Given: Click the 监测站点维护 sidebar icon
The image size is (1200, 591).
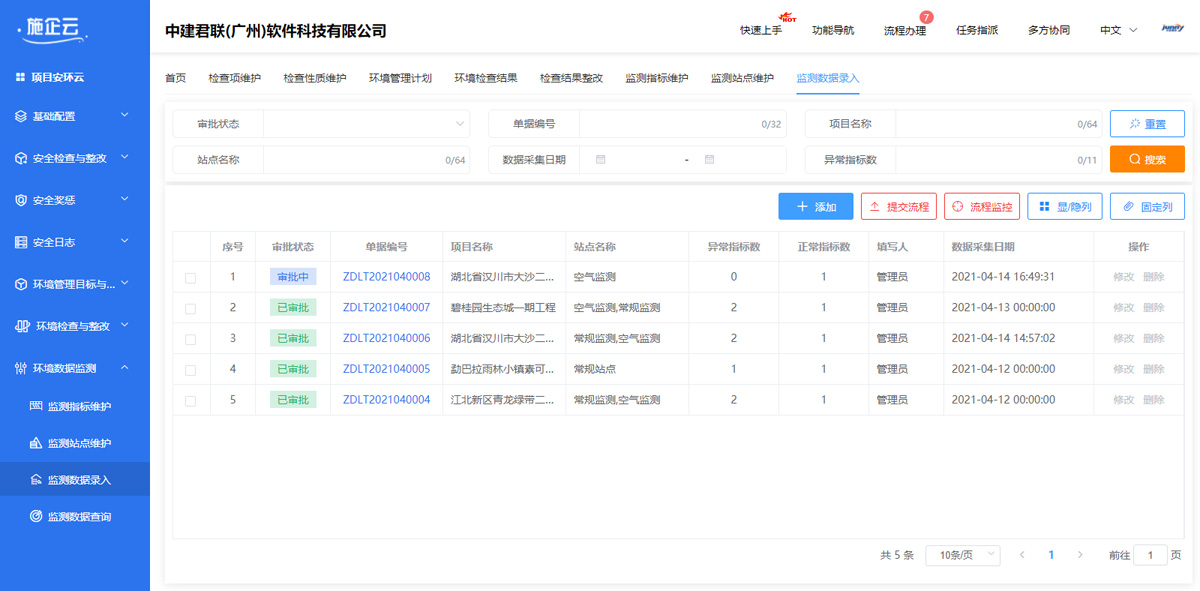Looking at the screenshot, I should coord(37,443).
